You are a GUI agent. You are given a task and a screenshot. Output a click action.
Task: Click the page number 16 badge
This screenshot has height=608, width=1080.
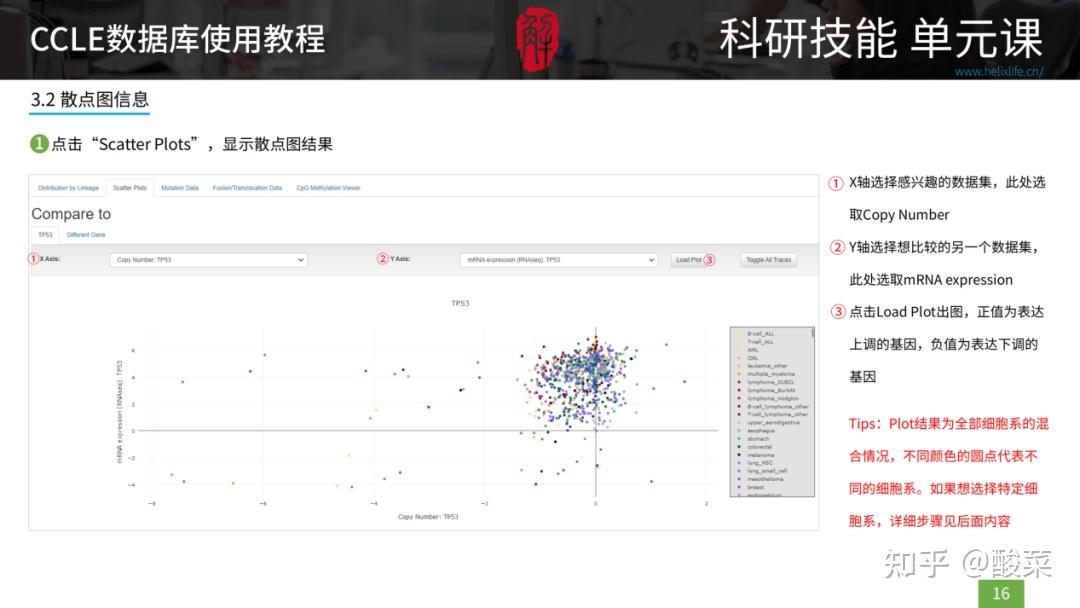pos(1001,594)
